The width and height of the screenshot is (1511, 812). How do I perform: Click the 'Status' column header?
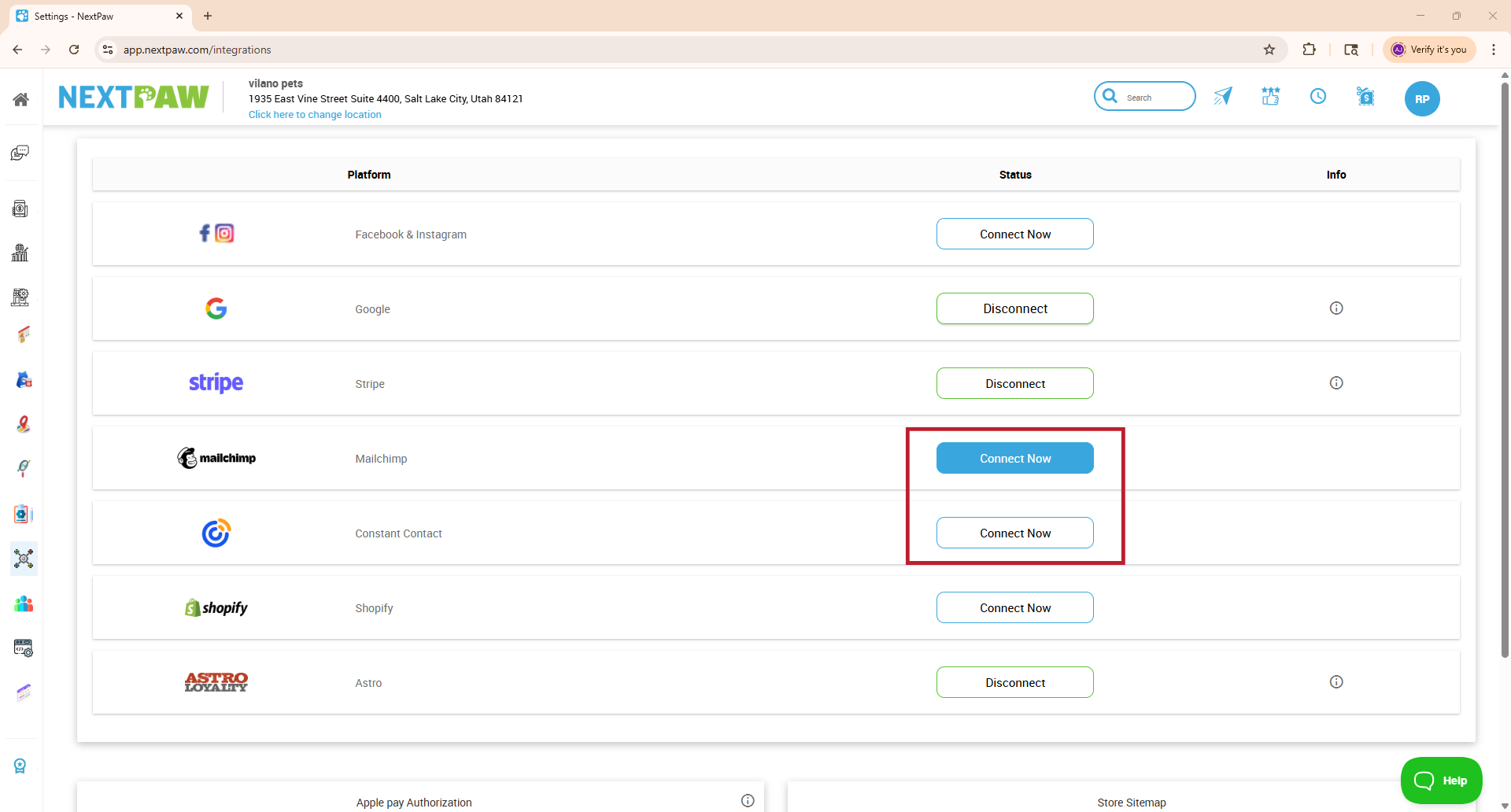pyautogui.click(x=1015, y=175)
